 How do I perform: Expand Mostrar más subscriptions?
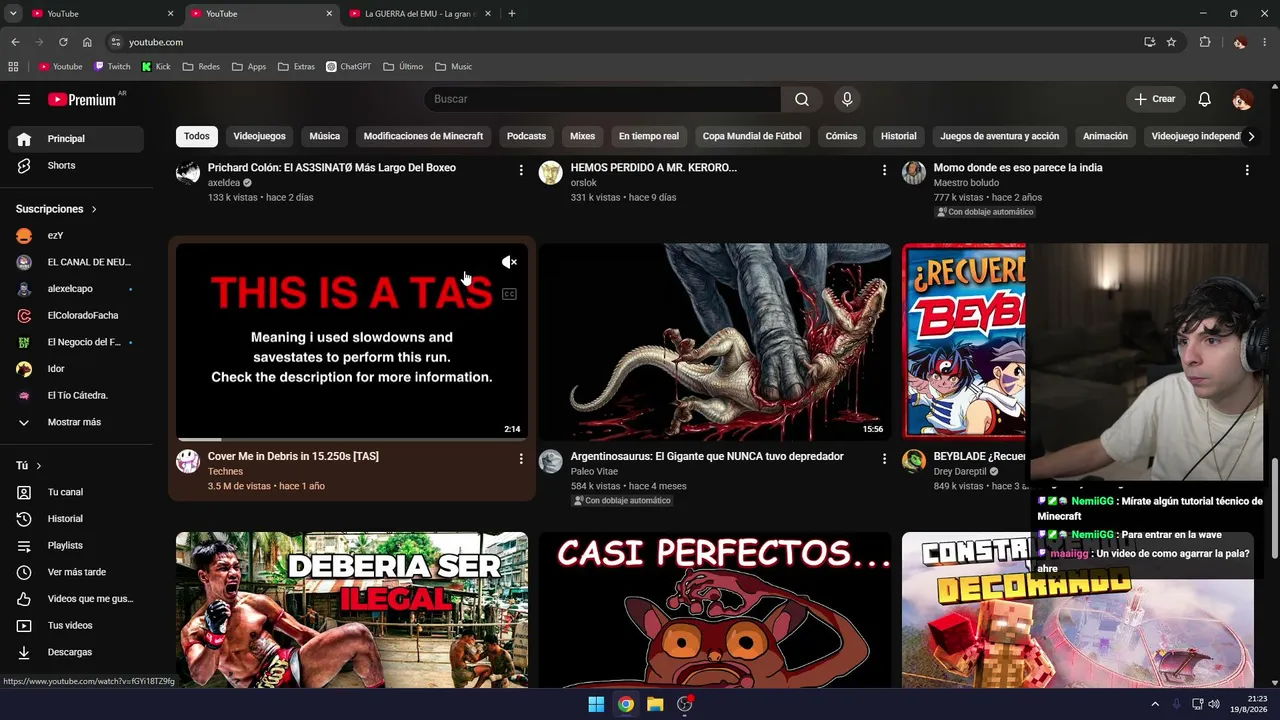[76, 422]
